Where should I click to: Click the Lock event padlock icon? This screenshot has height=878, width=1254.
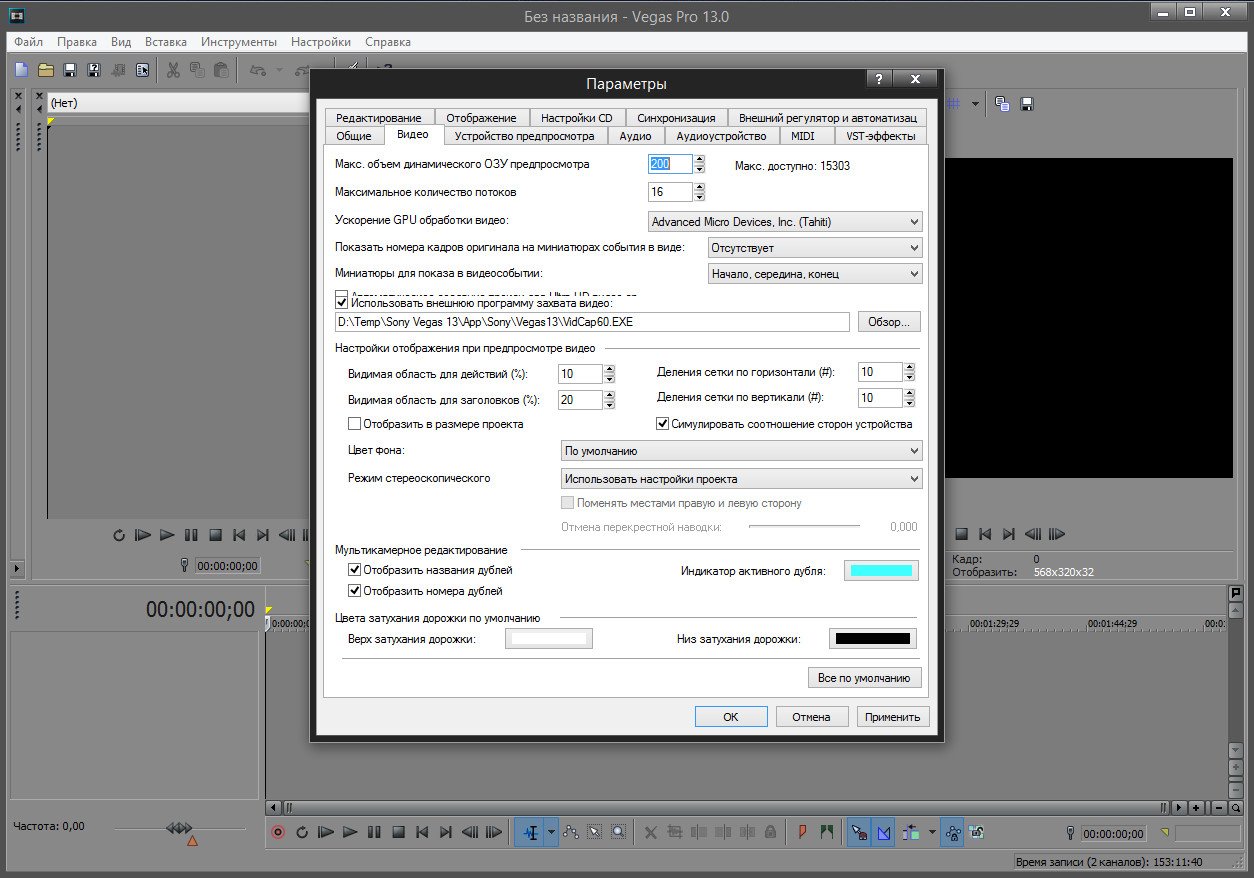pos(770,831)
